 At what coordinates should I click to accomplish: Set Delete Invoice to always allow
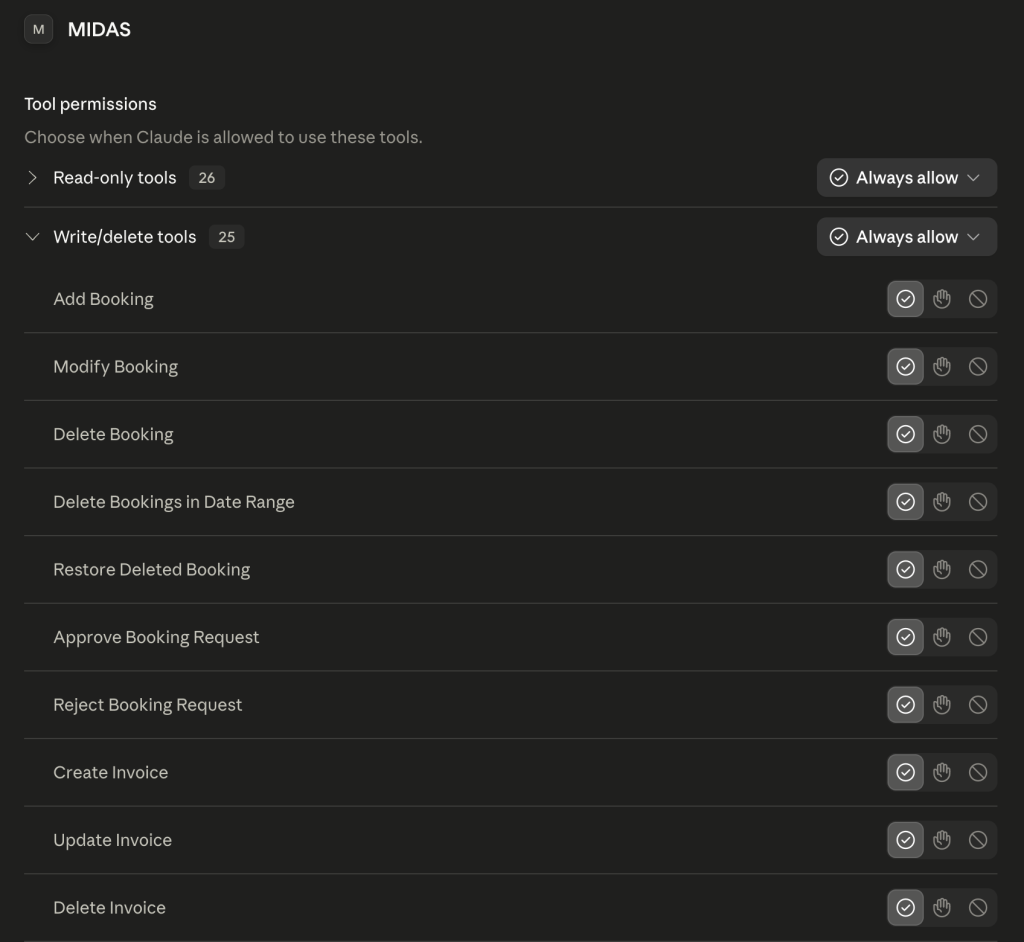(x=905, y=907)
